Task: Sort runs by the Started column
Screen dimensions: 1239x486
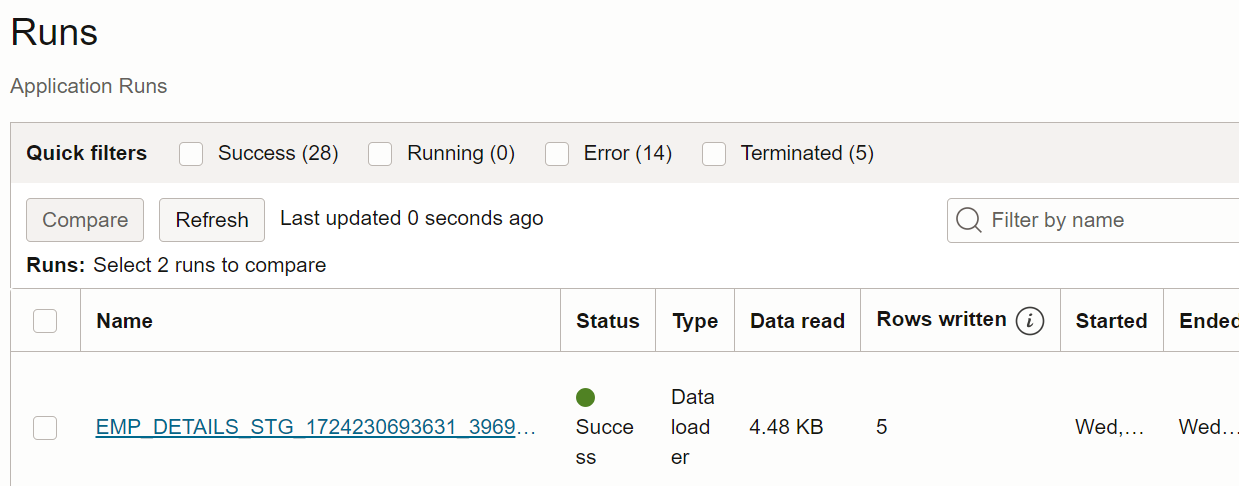Action: pos(1111,321)
